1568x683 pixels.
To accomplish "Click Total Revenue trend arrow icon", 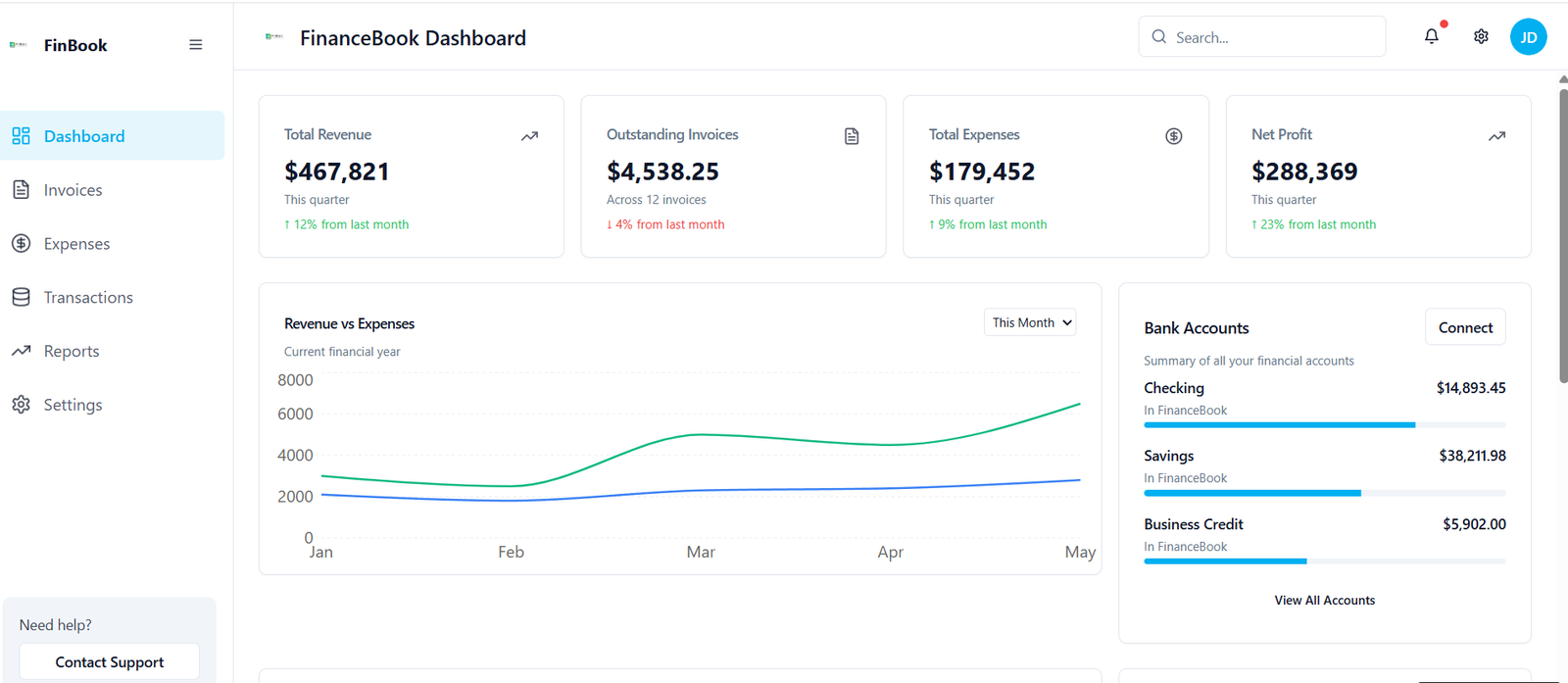I will 529,136.
